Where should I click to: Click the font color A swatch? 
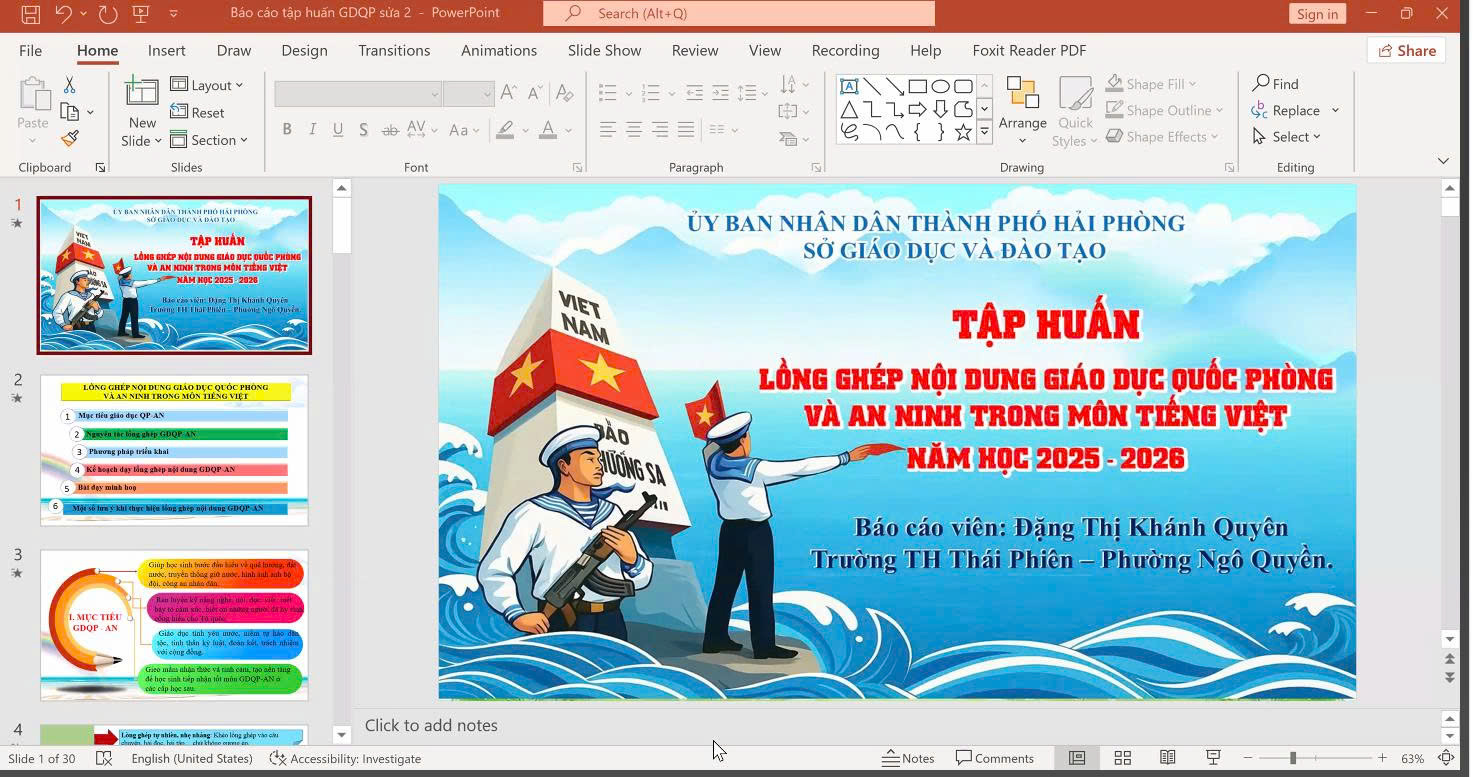point(548,129)
